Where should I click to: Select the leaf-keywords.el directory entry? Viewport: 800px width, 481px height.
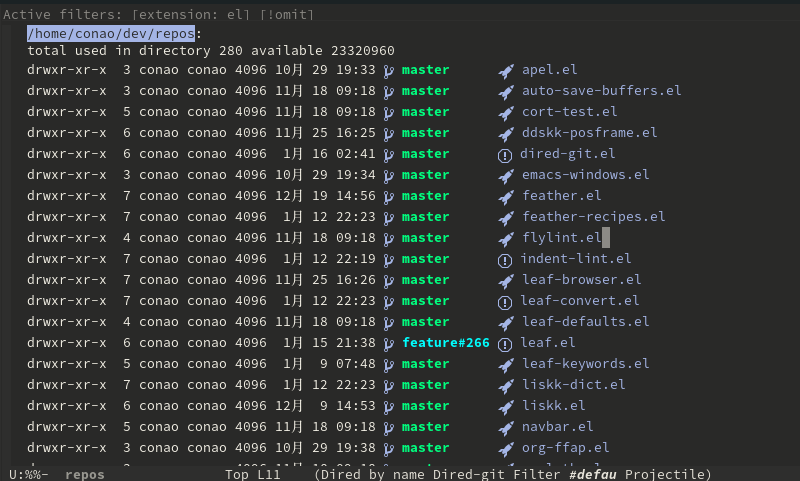point(585,363)
